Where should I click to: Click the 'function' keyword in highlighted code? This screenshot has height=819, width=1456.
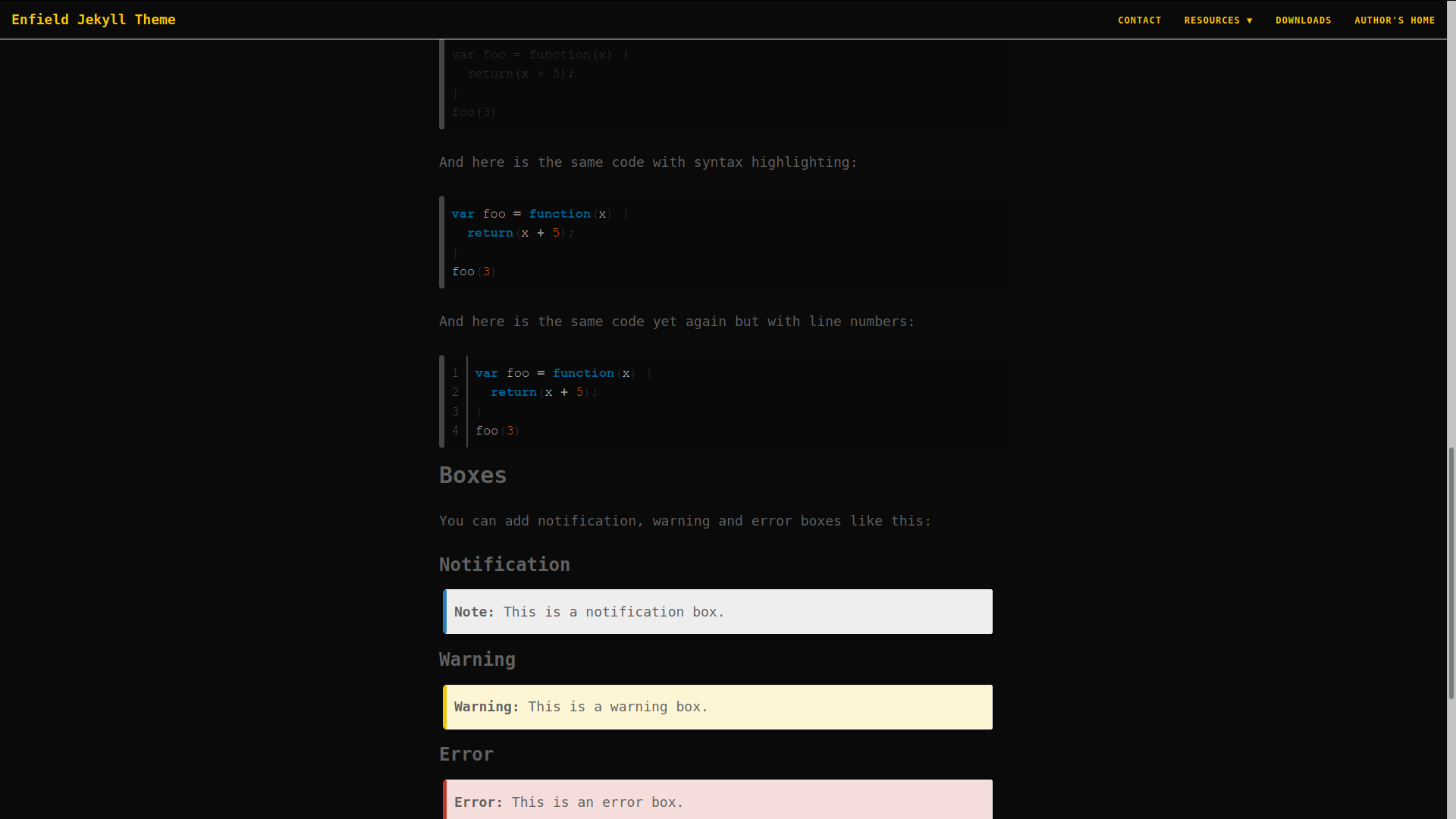(559, 214)
